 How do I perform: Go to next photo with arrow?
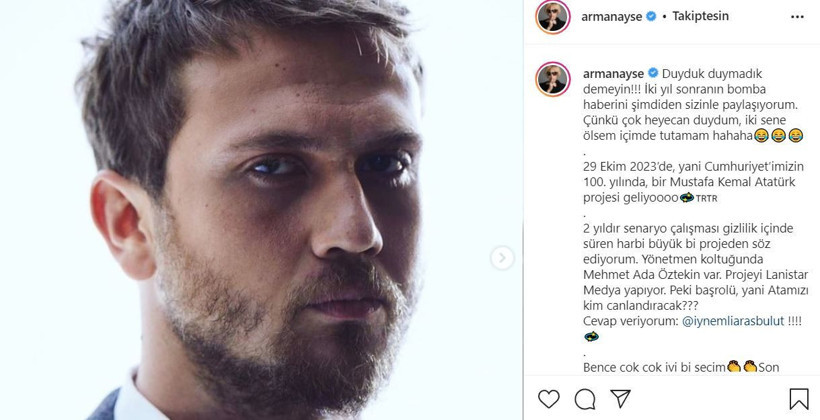502,258
